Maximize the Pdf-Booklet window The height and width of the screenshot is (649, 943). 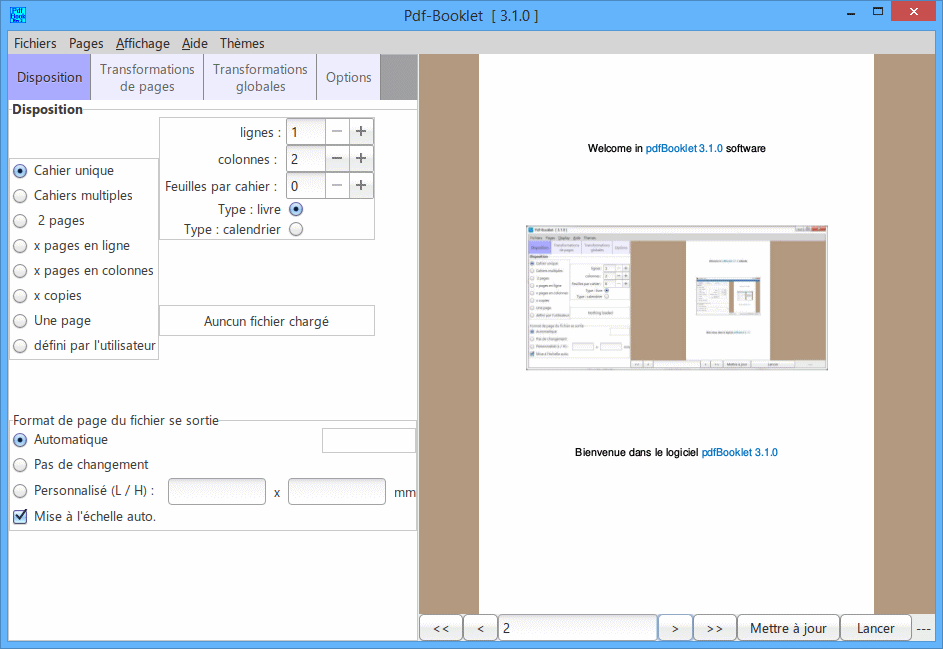tap(877, 12)
